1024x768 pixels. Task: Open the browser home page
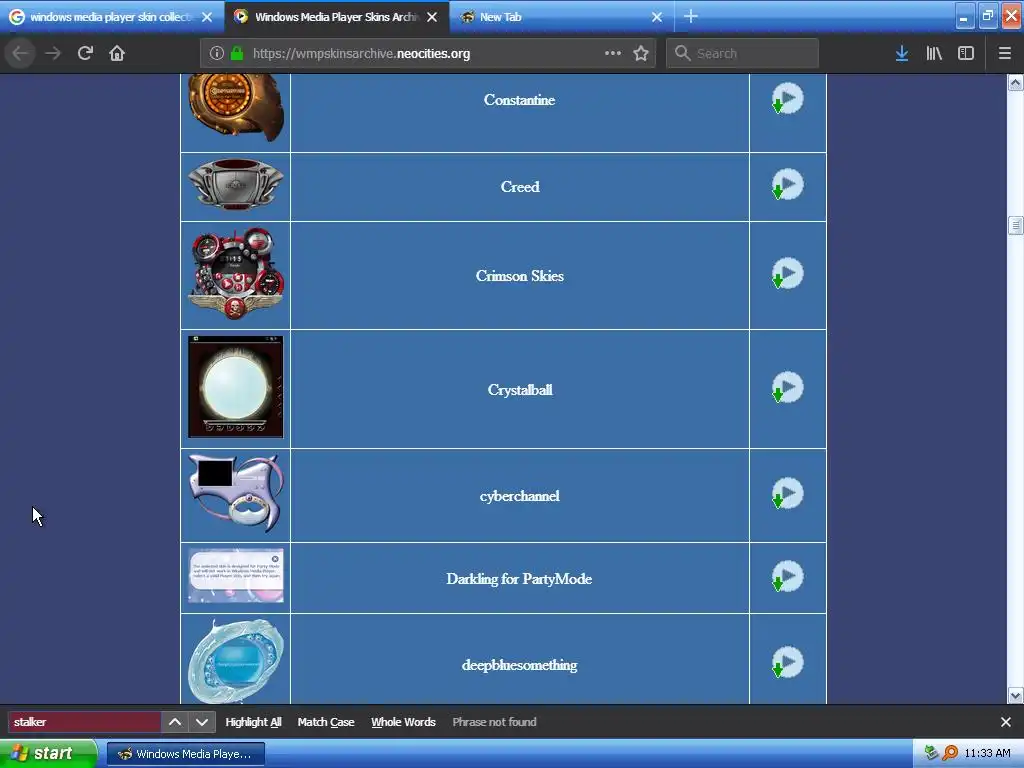point(117,54)
